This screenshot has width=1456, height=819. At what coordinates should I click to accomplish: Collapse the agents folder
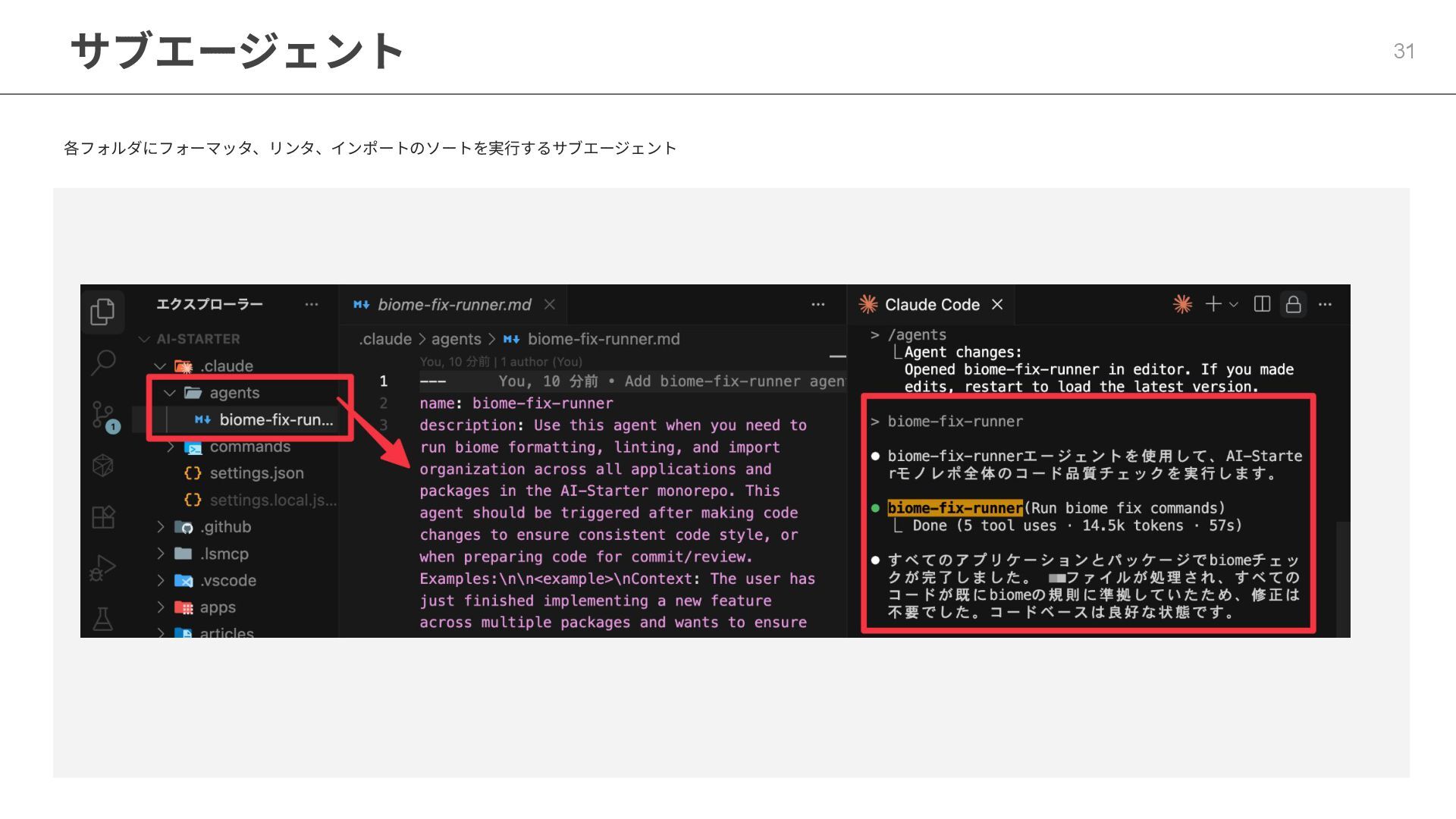(170, 393)
